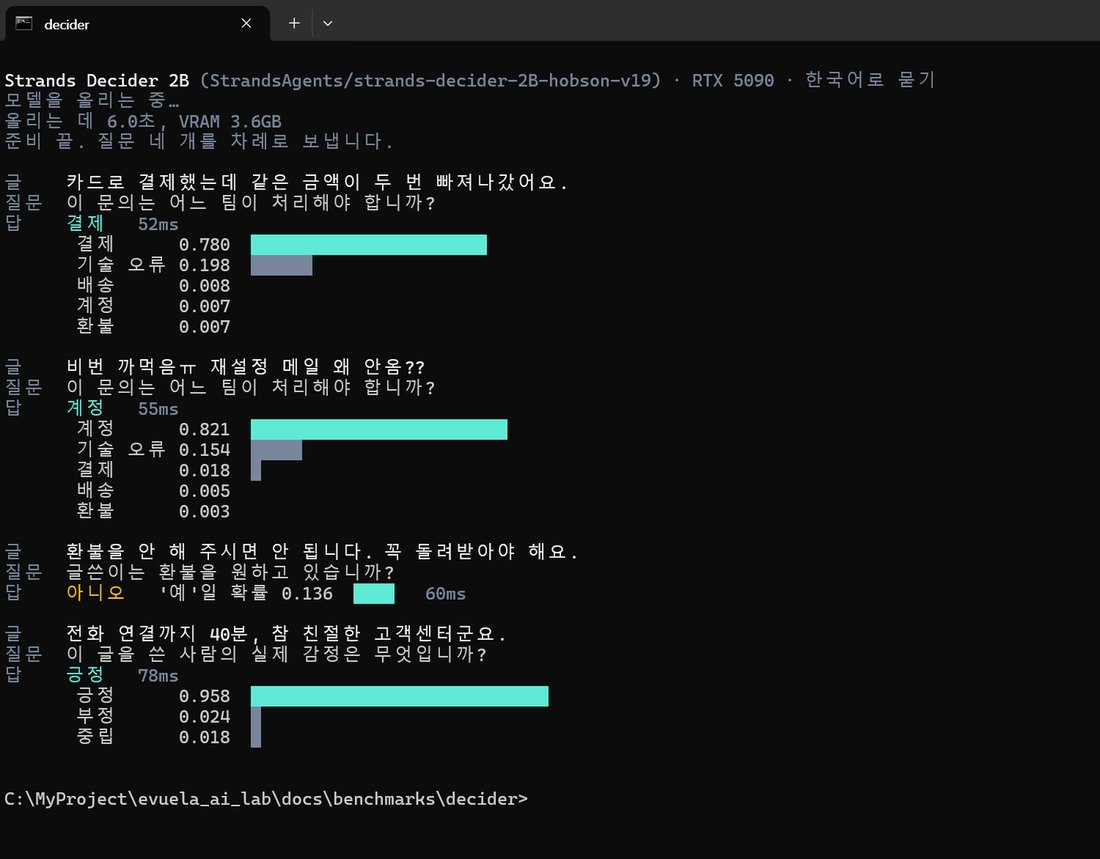This screenshot has width=1100, height=859.
Task: Click the RTX 5090 text
Action: 732,81
